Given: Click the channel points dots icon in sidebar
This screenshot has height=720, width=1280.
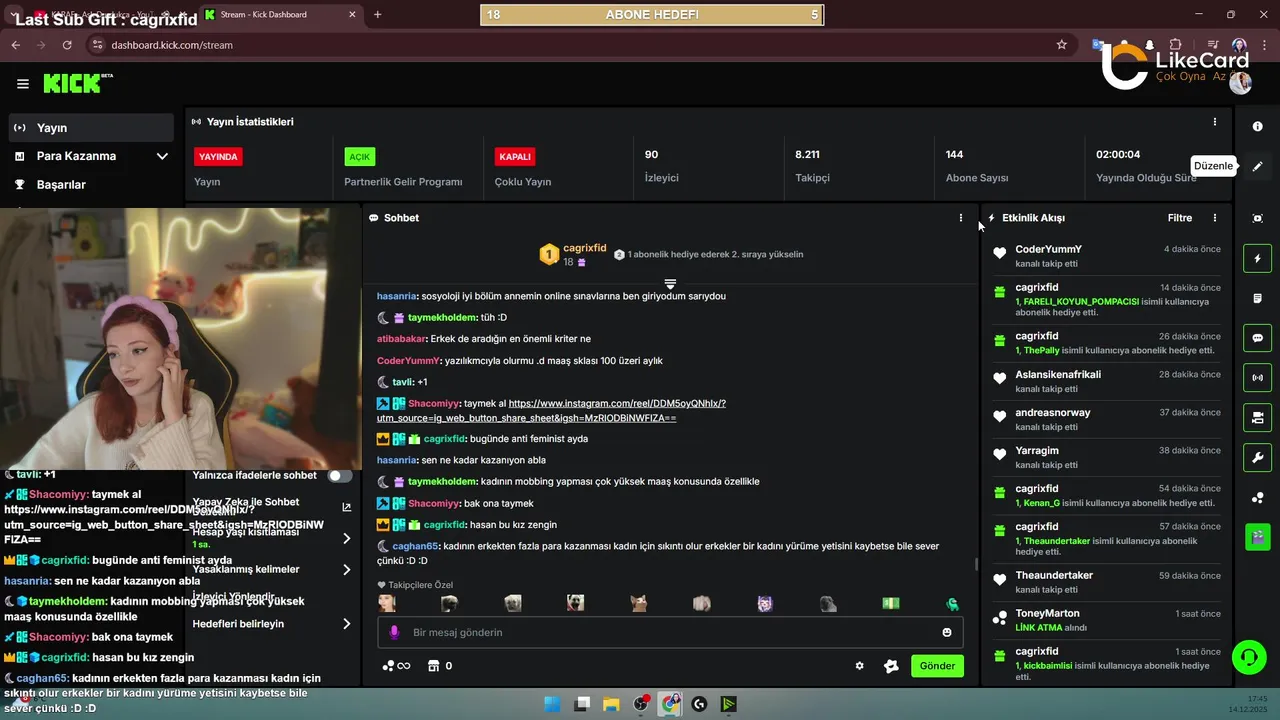Looking at the screenshot, I should (x=1258, y=498).
